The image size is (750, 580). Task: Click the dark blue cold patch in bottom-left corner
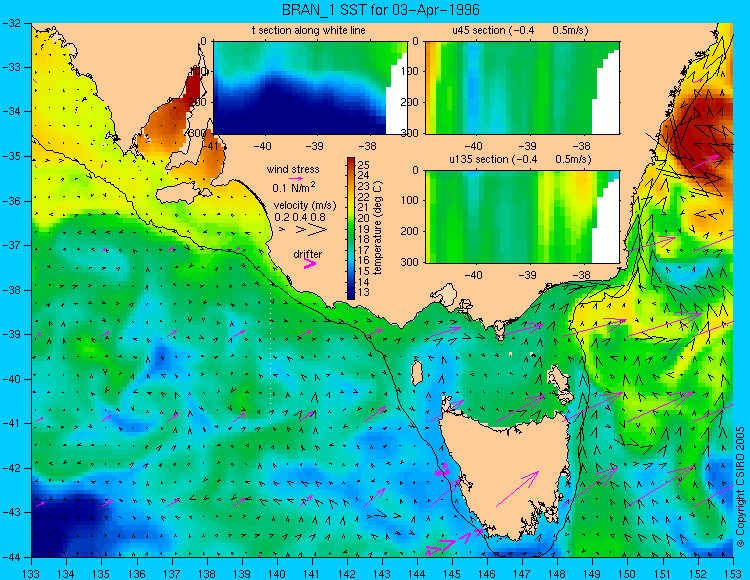[x=65, y=526]
